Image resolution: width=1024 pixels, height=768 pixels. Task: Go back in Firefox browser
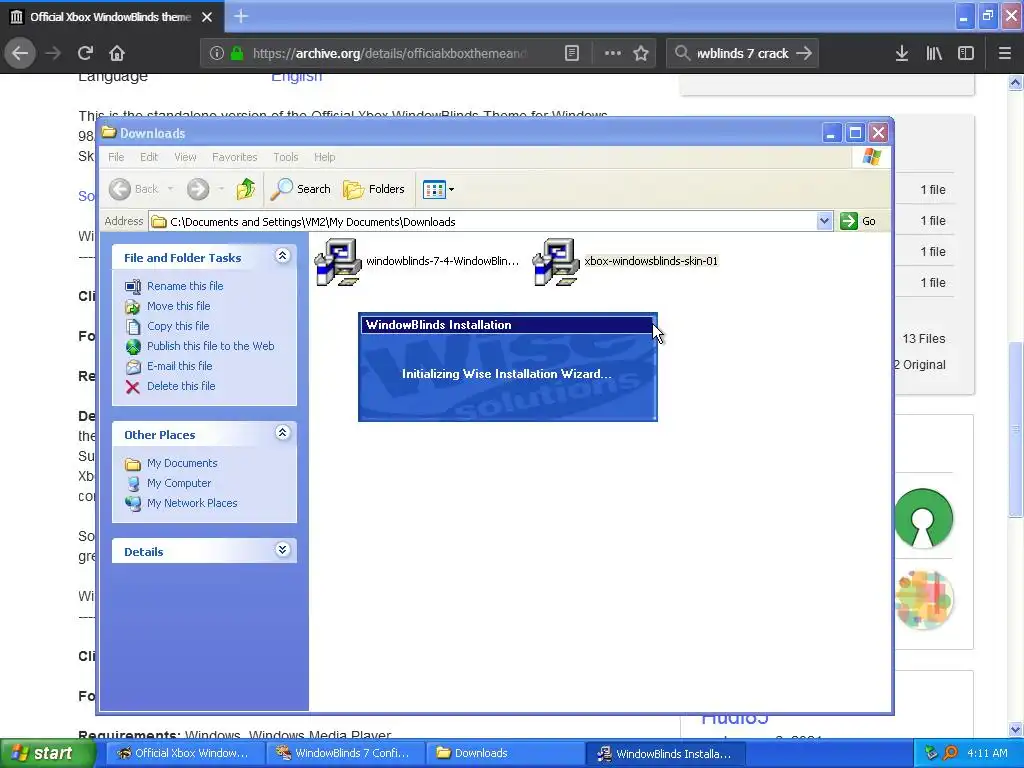coord(20,53)
